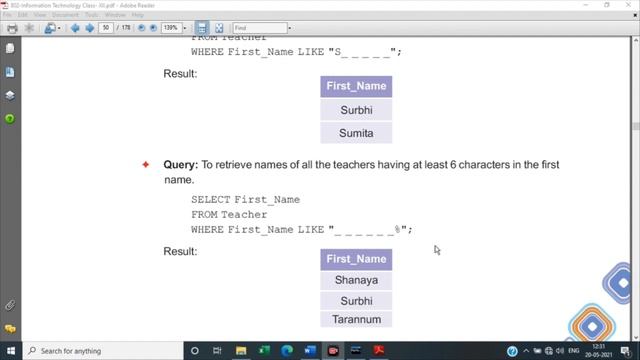
Task: Click the Tarannum cell in result table
Action: click(x=356, y=320)
